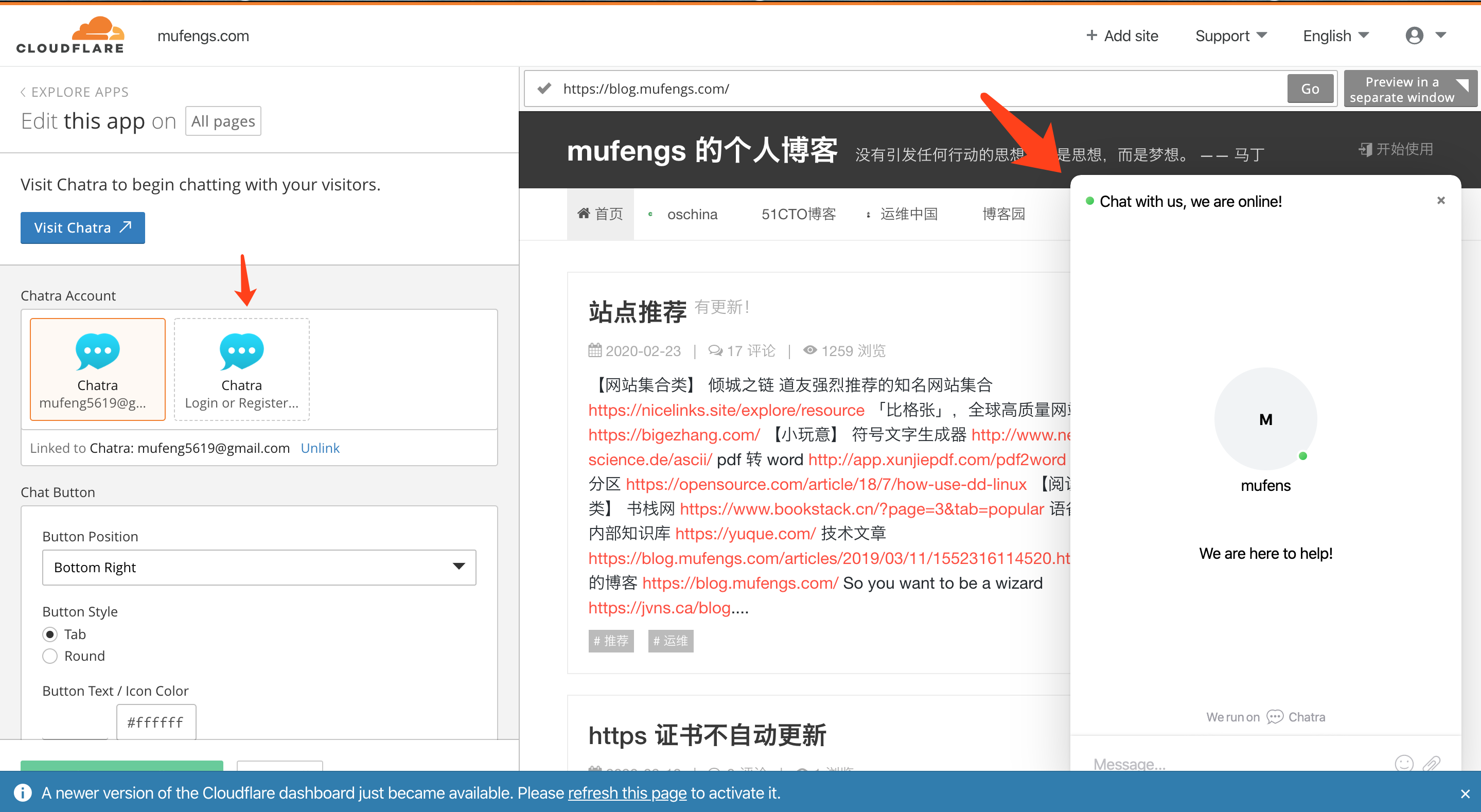Click the Visit Chatra button
The height and width of the screenshot is (812, 1481).
pos(83,228)
